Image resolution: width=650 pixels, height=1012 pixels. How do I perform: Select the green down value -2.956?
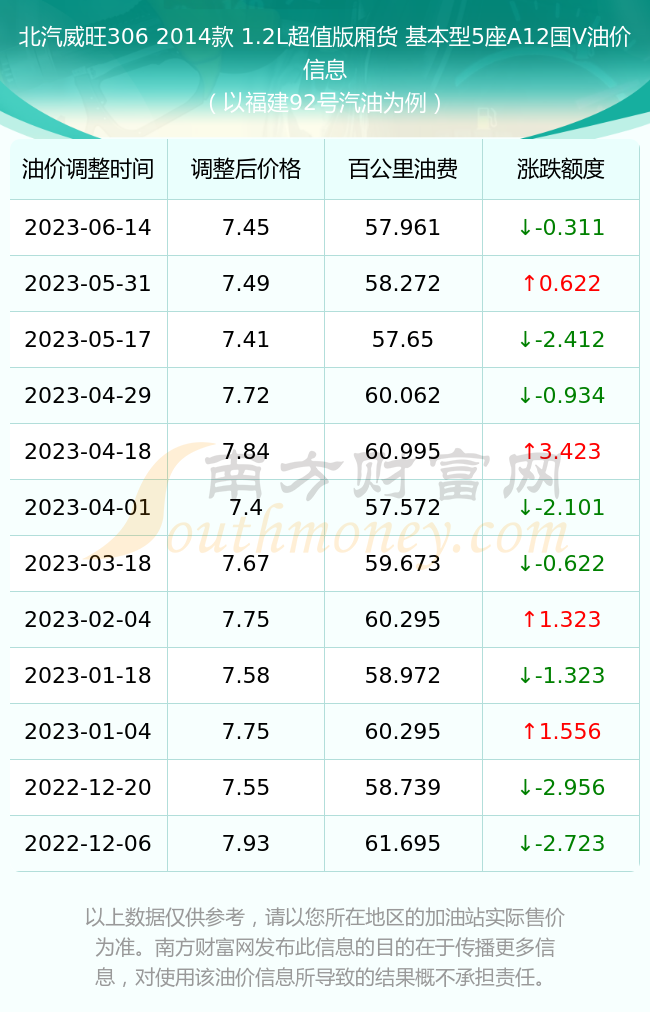pyautogui.click(x=561, y=787)
